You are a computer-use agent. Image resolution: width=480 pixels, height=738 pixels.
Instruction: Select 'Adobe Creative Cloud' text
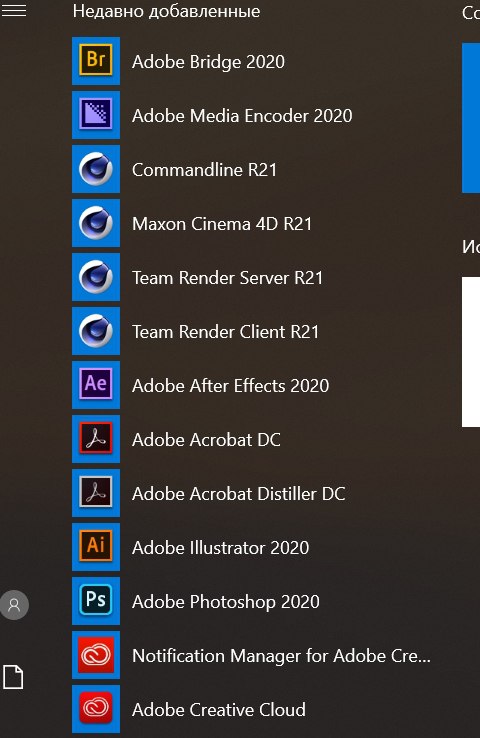pyautogui.click(x=219, y=710)
